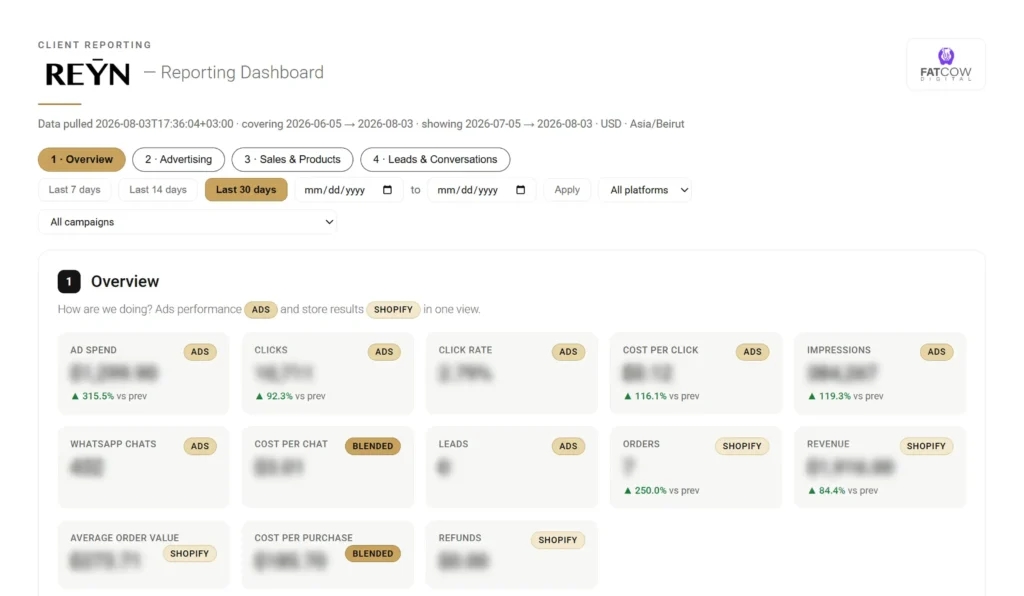This screenshot has height=596, width=1024.
Task: Click the Data pulled timestamp line
Action: click(361, 124)
